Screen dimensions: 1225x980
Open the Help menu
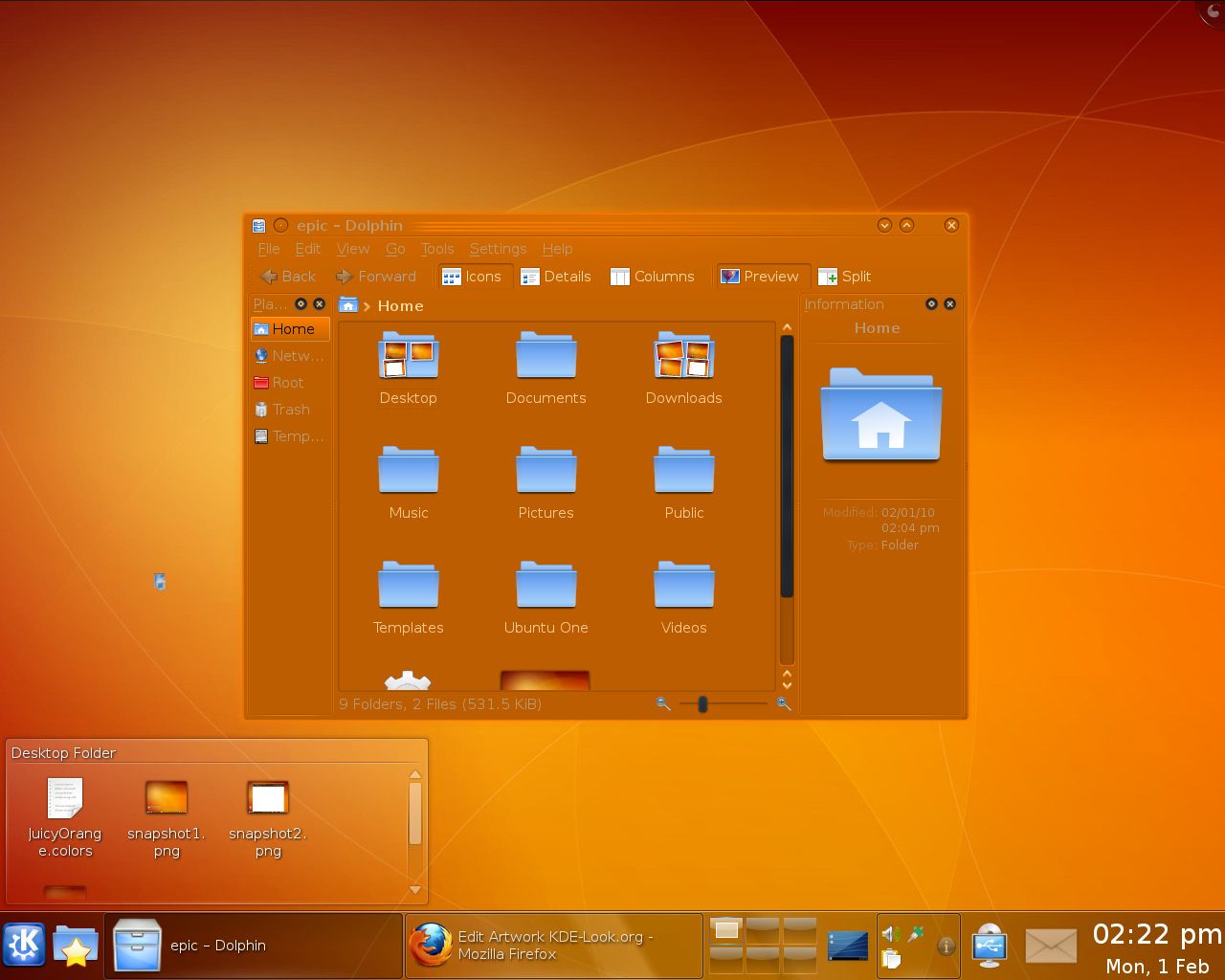point(557,249)
